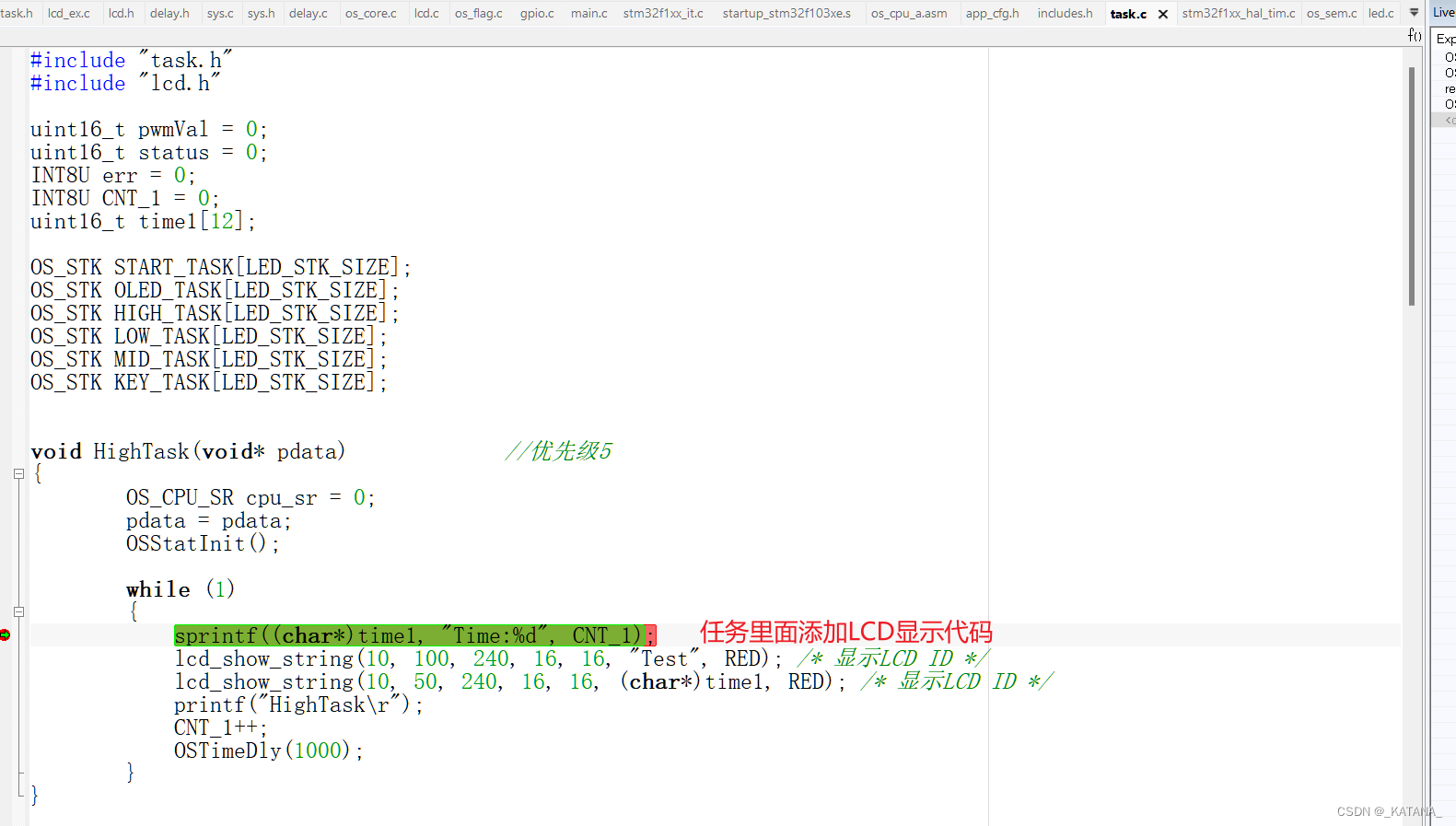
Task: Click the #include "lcd.h" line
Action: click(125, 83)
